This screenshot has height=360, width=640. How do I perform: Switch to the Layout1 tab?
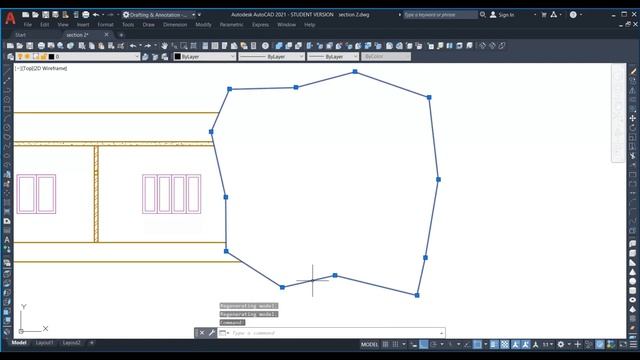(44, 343)
